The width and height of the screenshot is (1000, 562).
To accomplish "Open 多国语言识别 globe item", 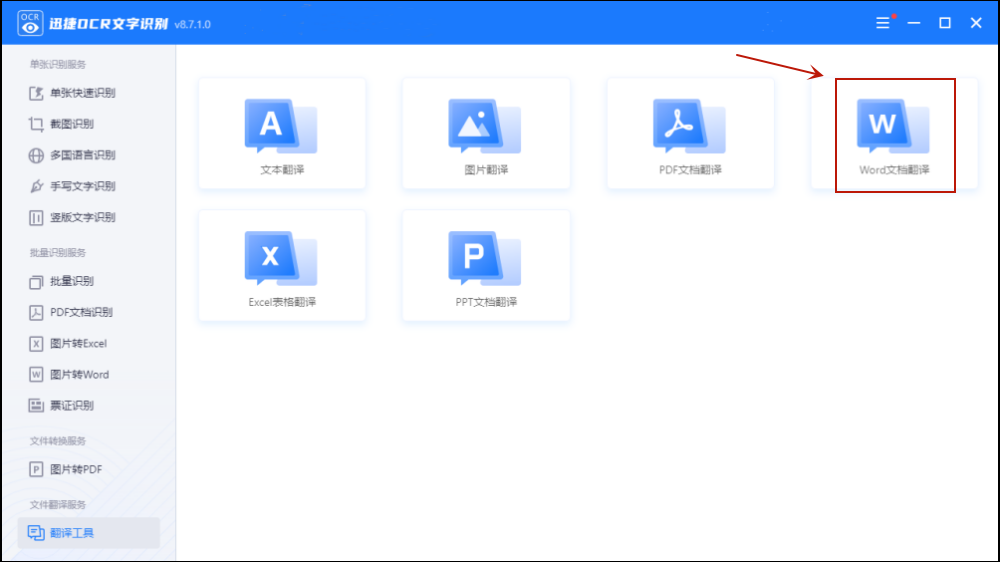I will [72, 155].
